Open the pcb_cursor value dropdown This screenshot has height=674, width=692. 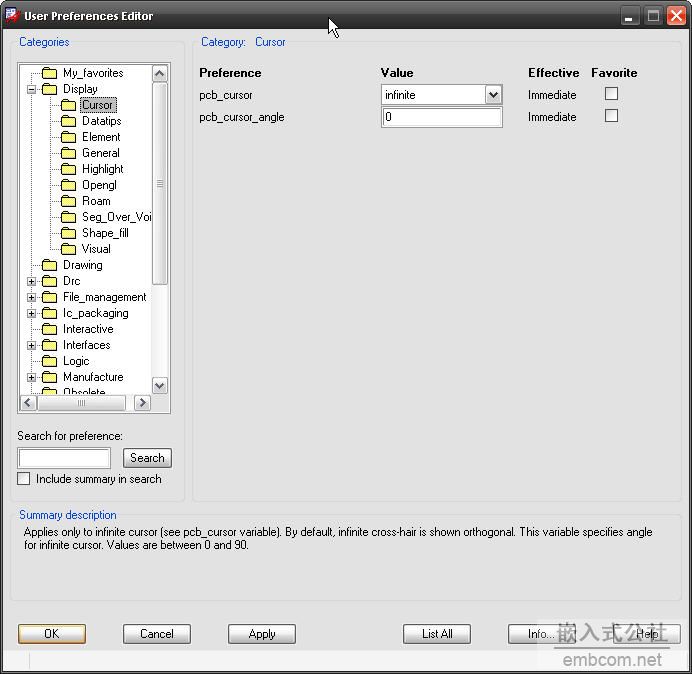[x=493, y=95]
